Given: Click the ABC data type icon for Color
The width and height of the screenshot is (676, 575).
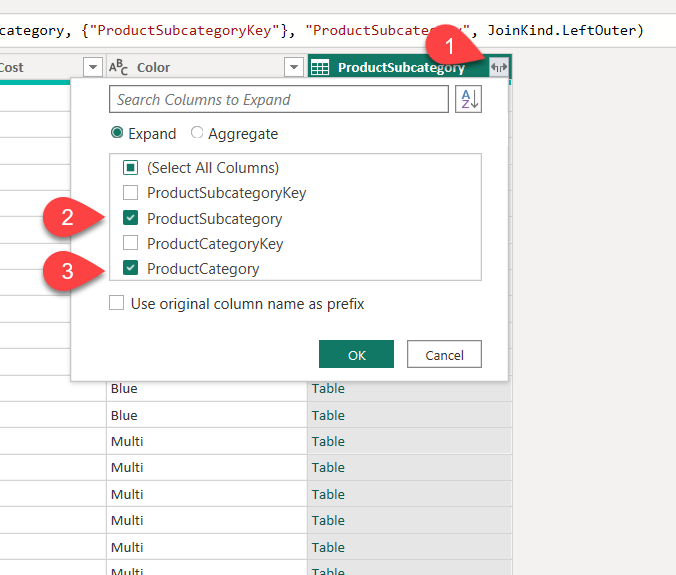Looking at the screenshot, I should (119, 67).
